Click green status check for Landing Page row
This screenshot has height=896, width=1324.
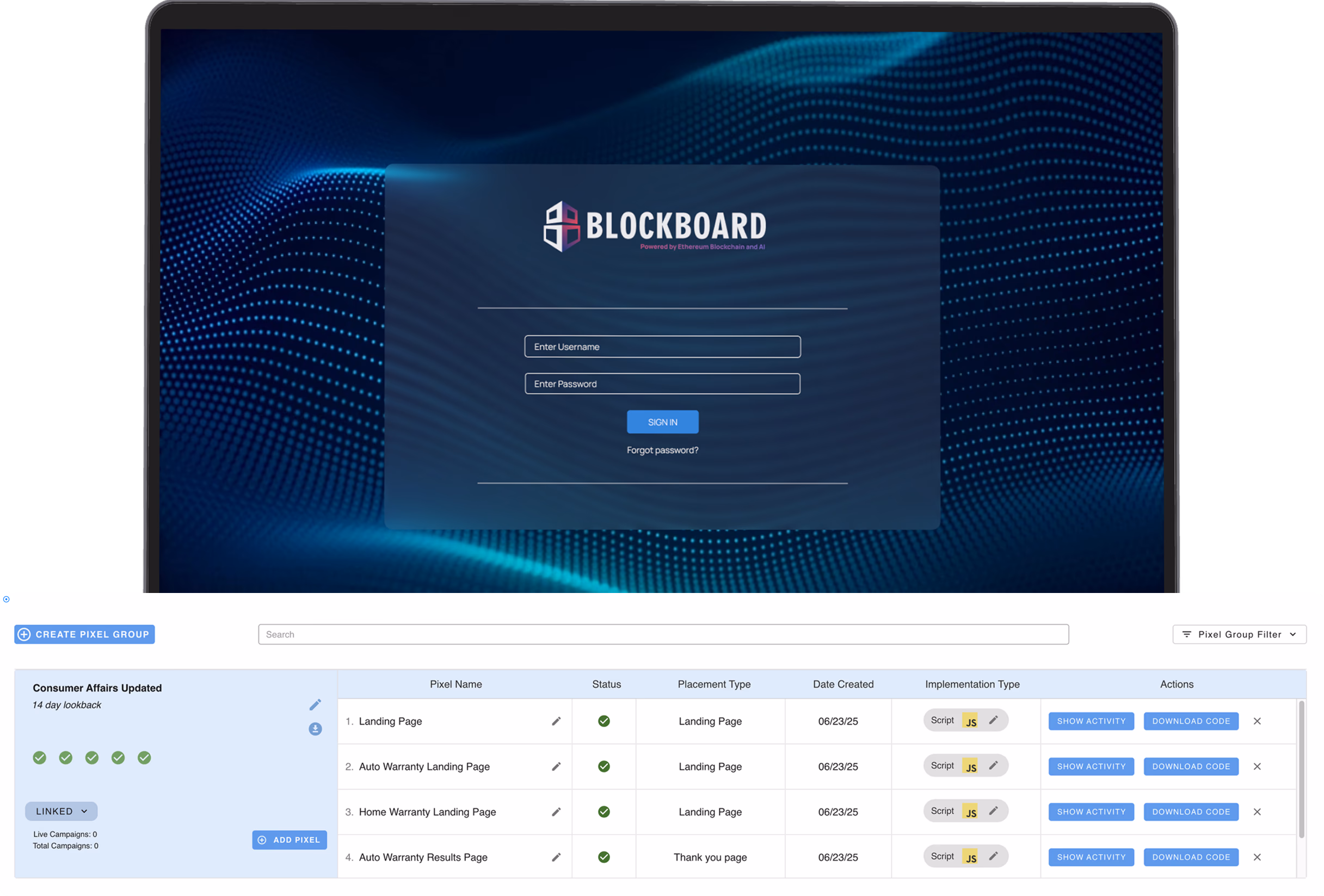coord(604,721)
